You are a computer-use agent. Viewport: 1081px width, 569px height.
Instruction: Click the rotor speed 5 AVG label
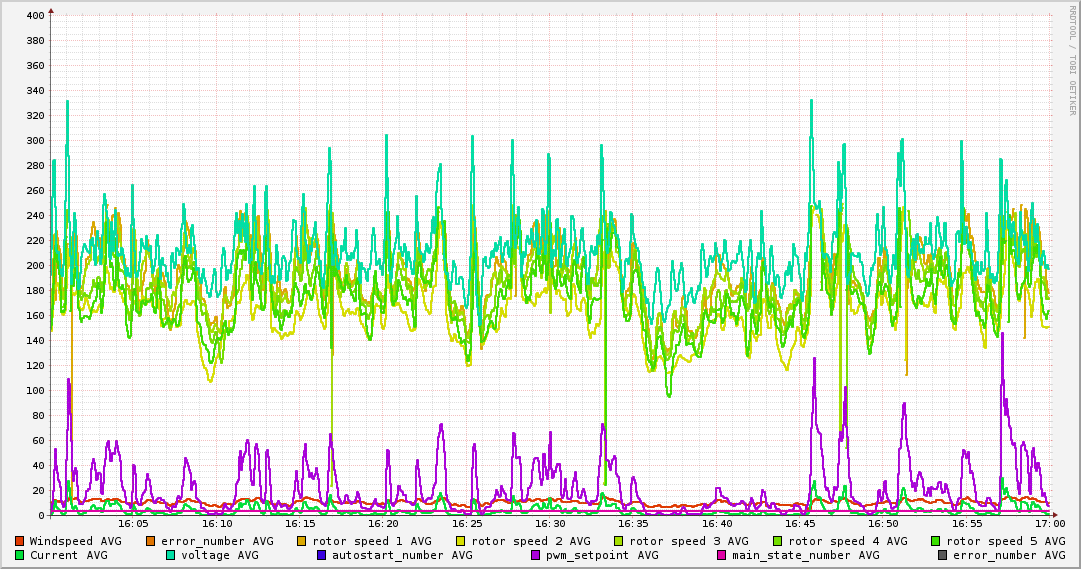point(1005,541)
